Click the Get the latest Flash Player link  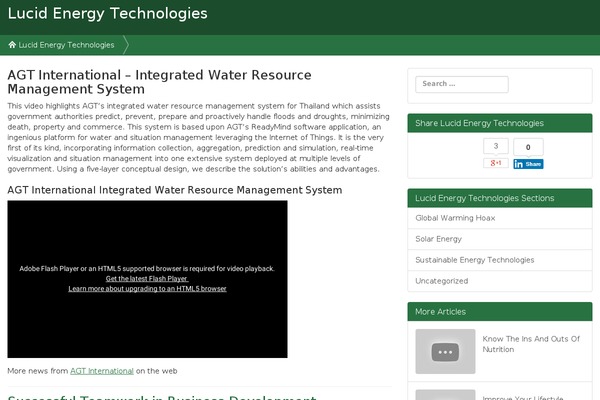(147, 279)
